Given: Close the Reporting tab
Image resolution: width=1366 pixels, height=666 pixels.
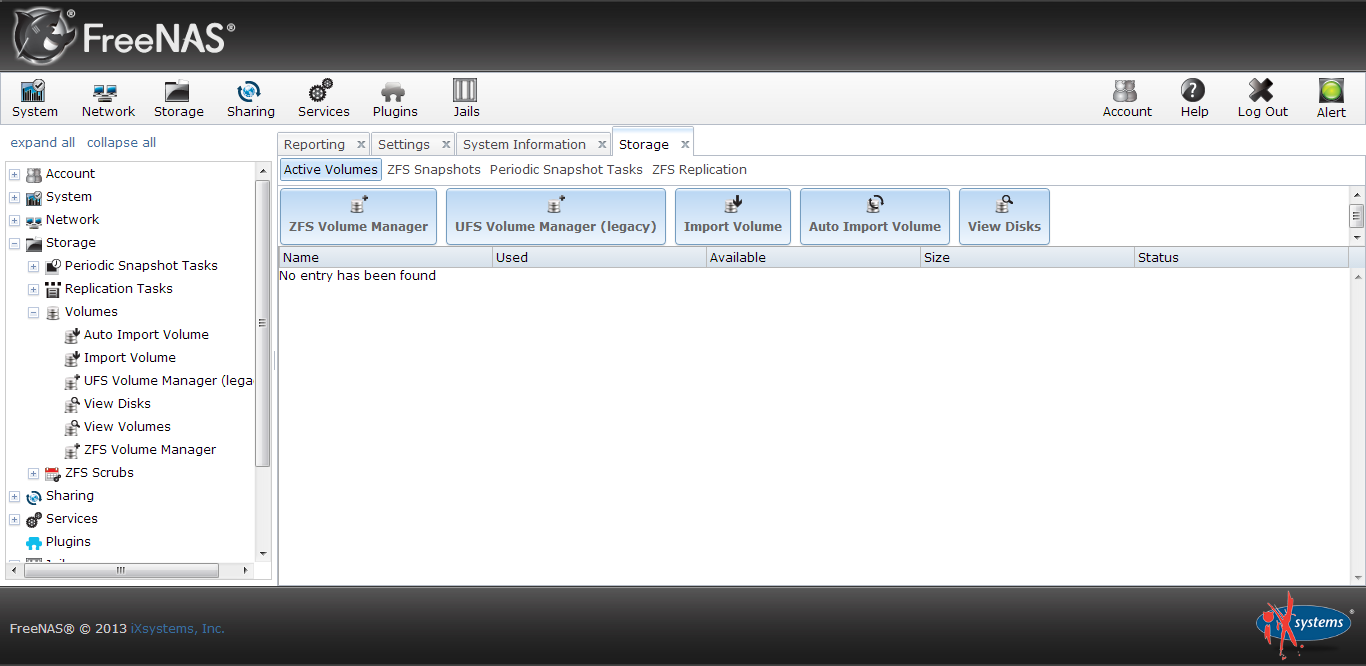Looking at the screenshot, I should tap(361, 145).
